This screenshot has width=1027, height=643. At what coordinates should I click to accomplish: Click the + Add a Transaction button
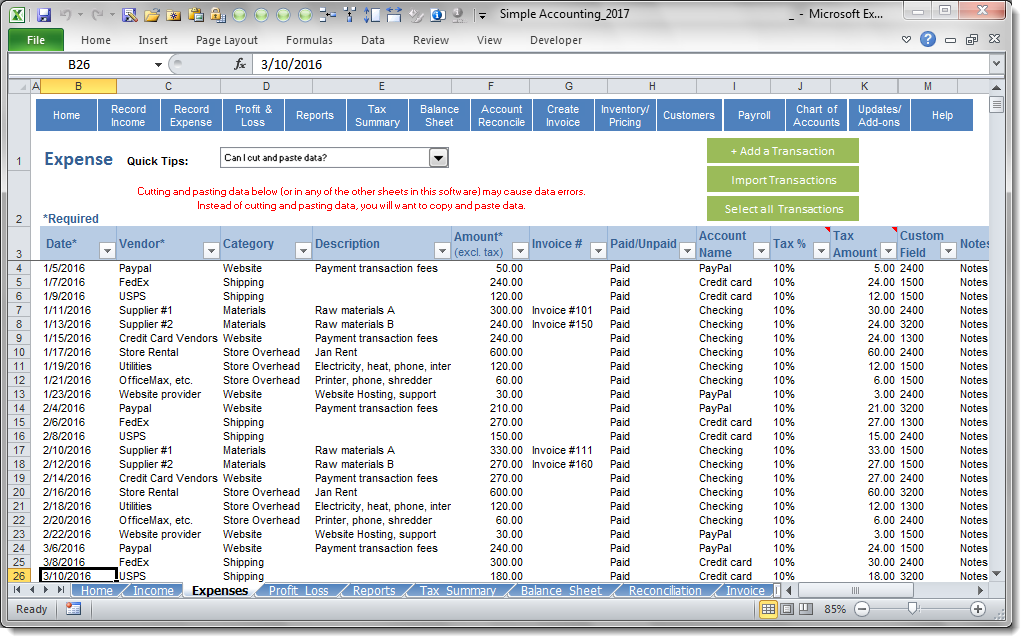(x=783, y=151)
